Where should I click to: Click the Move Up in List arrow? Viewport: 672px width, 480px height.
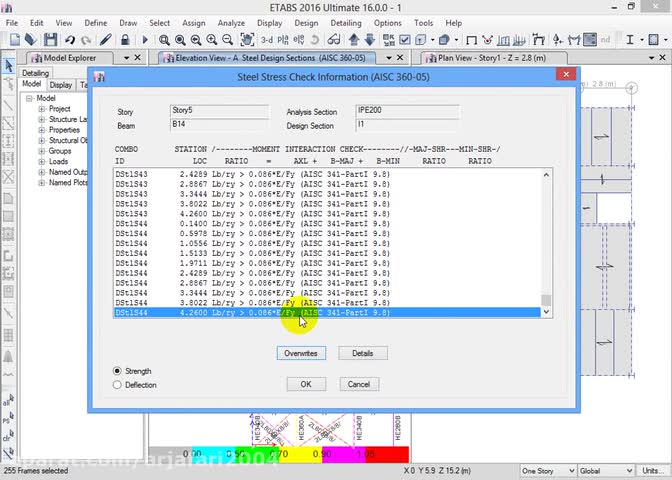point(354,40)
